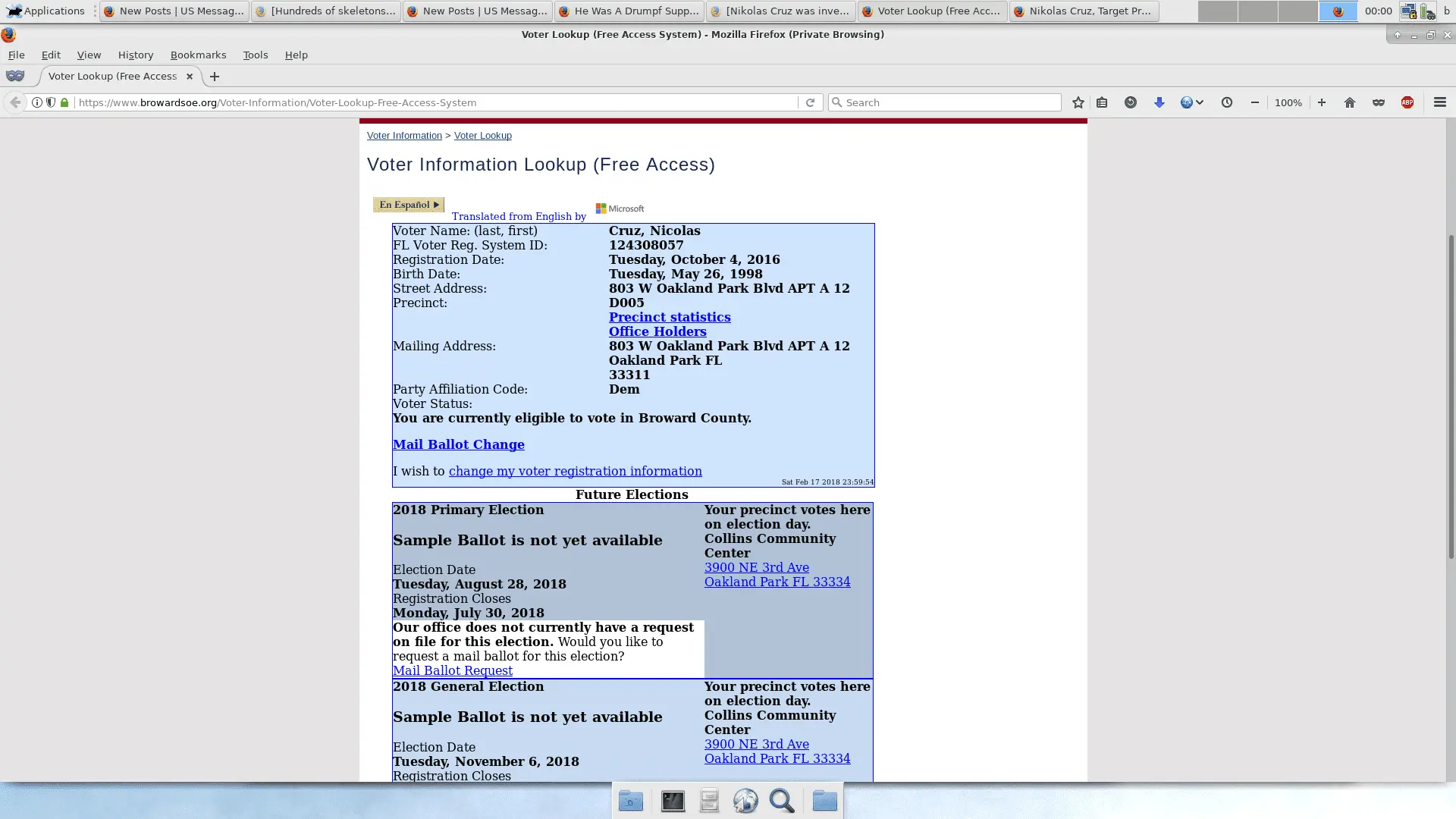Open the Downloads arrow icon
This screenshot has height=819, width=1456.
[1159, 102]
